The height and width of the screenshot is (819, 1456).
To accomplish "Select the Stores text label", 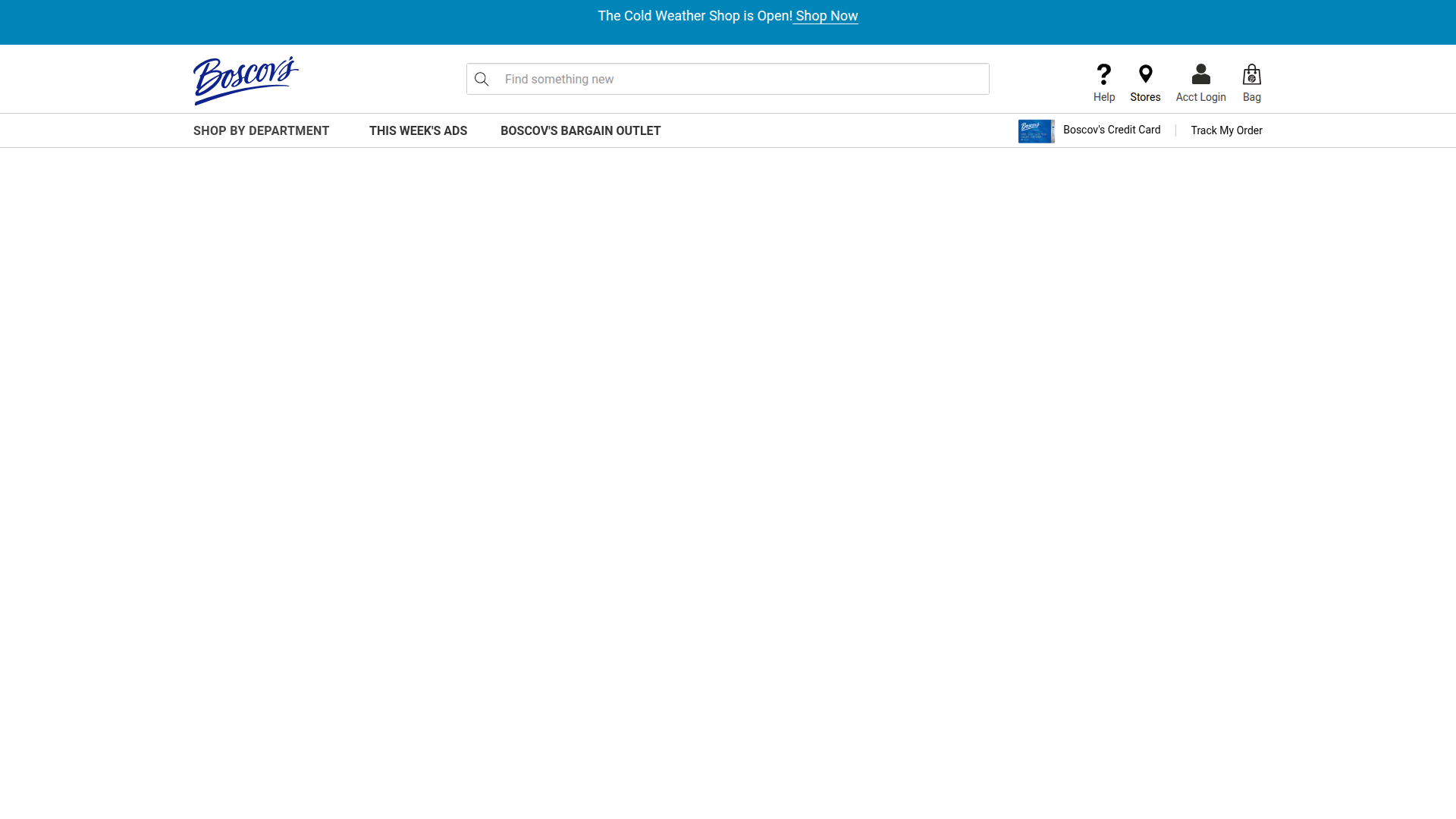I will 1145,97.
